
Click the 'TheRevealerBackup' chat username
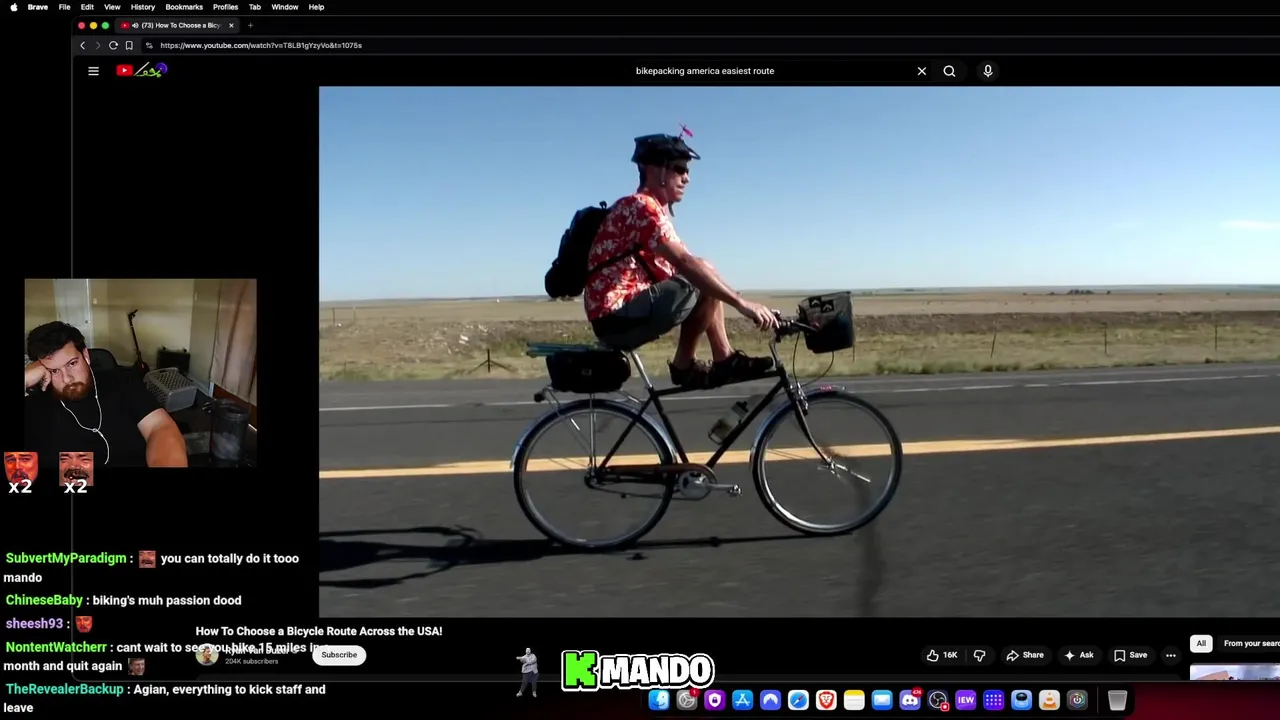point(64,689)
